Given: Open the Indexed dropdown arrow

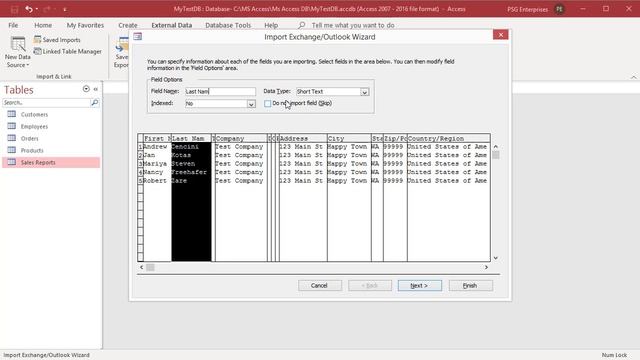Looking at the screenshot, I should (251, 104).
